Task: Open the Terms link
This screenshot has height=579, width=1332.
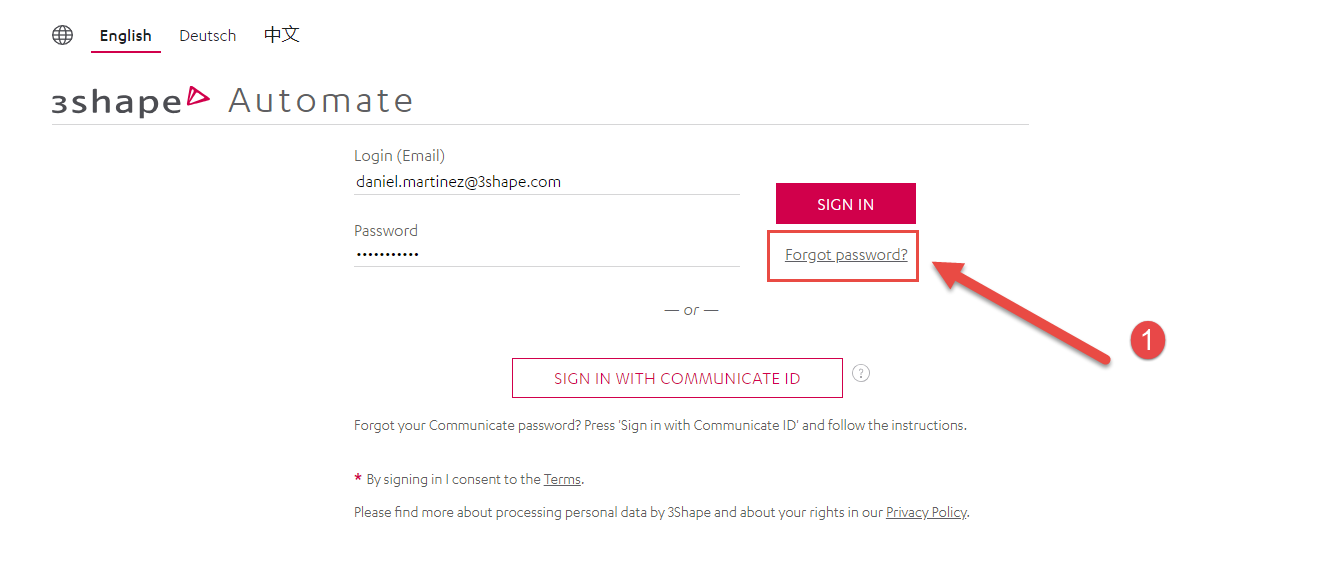Action: pos(562,479)
